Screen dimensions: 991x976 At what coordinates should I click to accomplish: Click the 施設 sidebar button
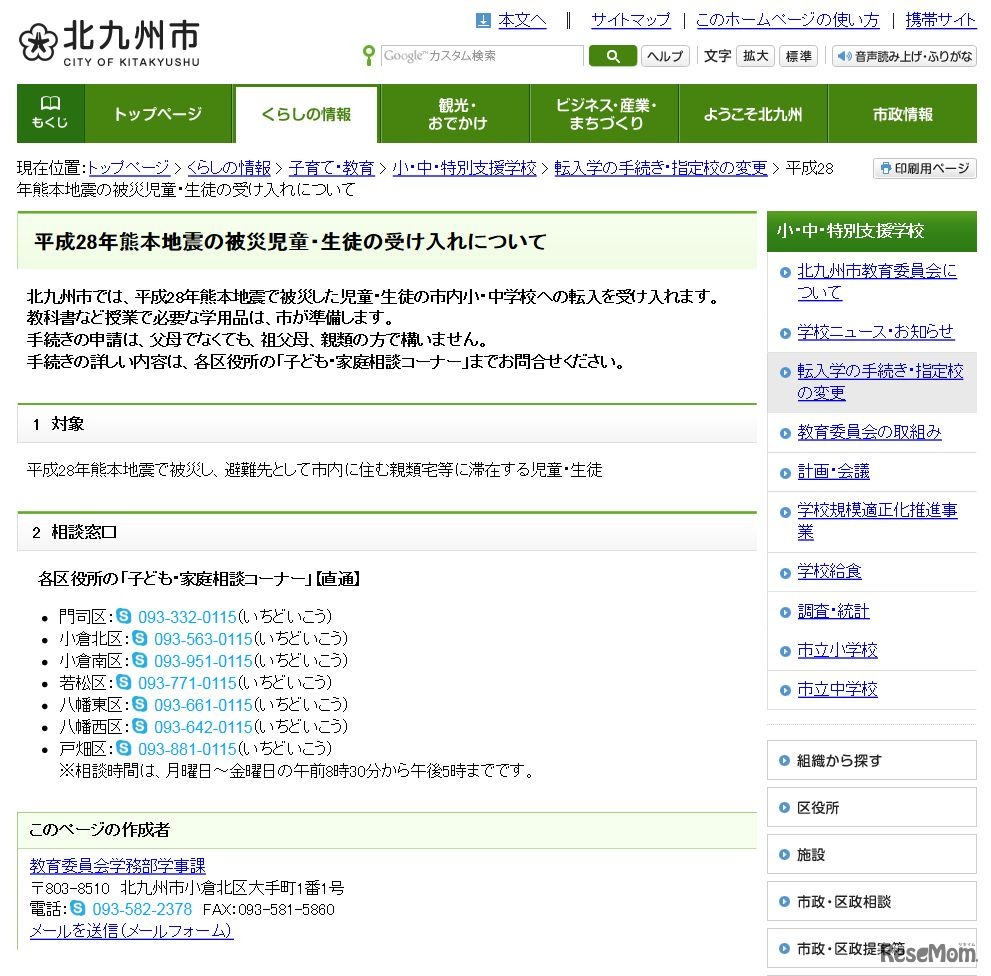[x=872, y=855]
